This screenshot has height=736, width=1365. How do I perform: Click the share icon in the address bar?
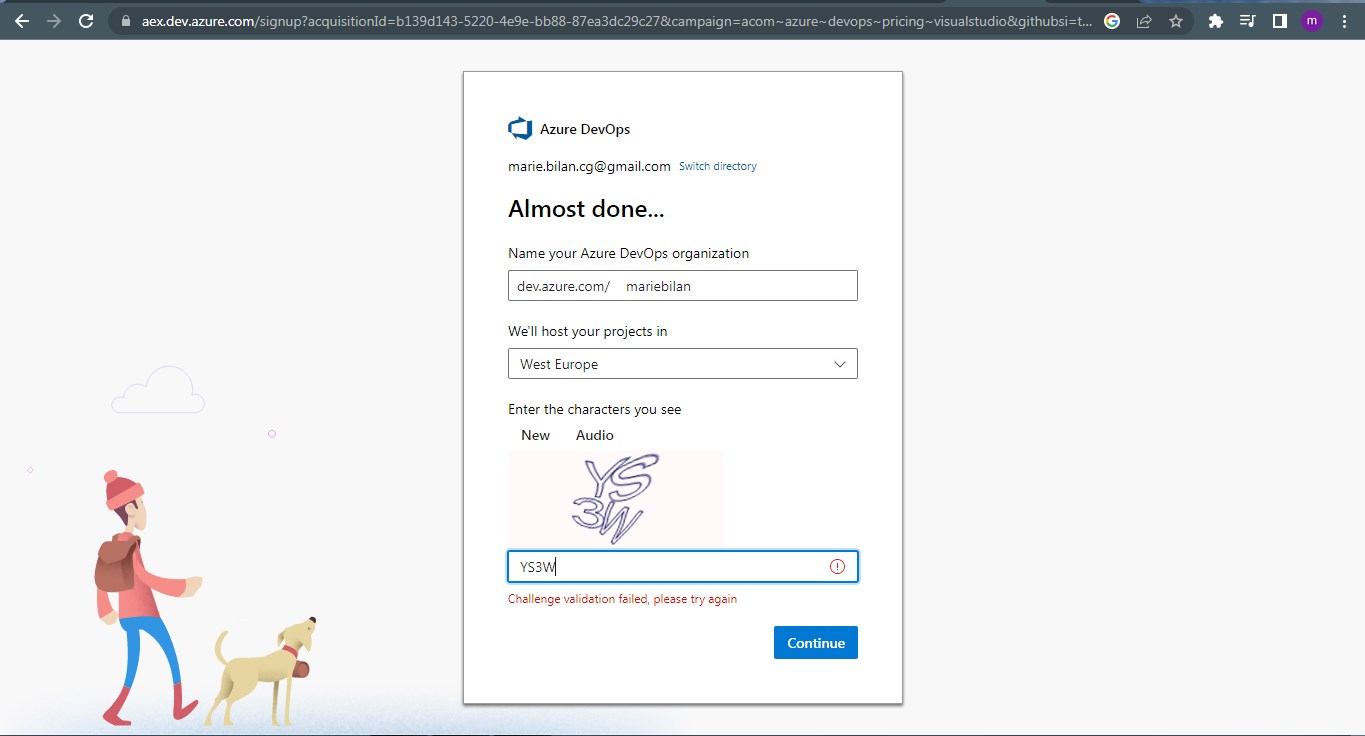pos(1144,20)
